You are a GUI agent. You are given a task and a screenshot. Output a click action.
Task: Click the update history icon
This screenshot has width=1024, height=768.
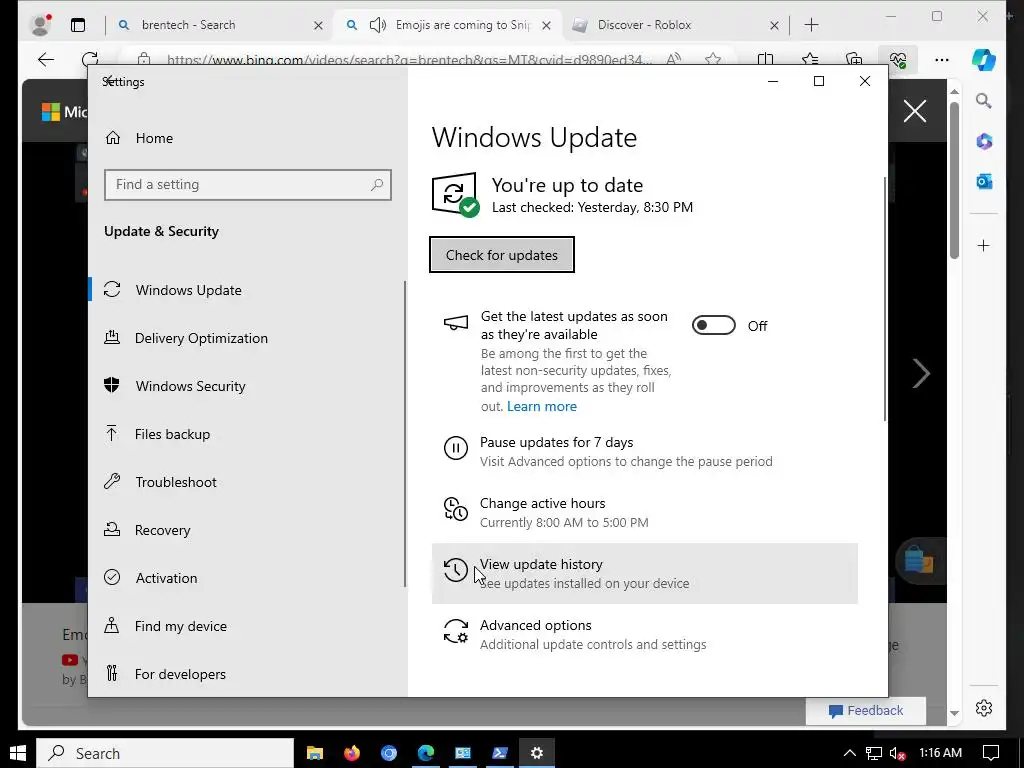[x=456, y=570]
